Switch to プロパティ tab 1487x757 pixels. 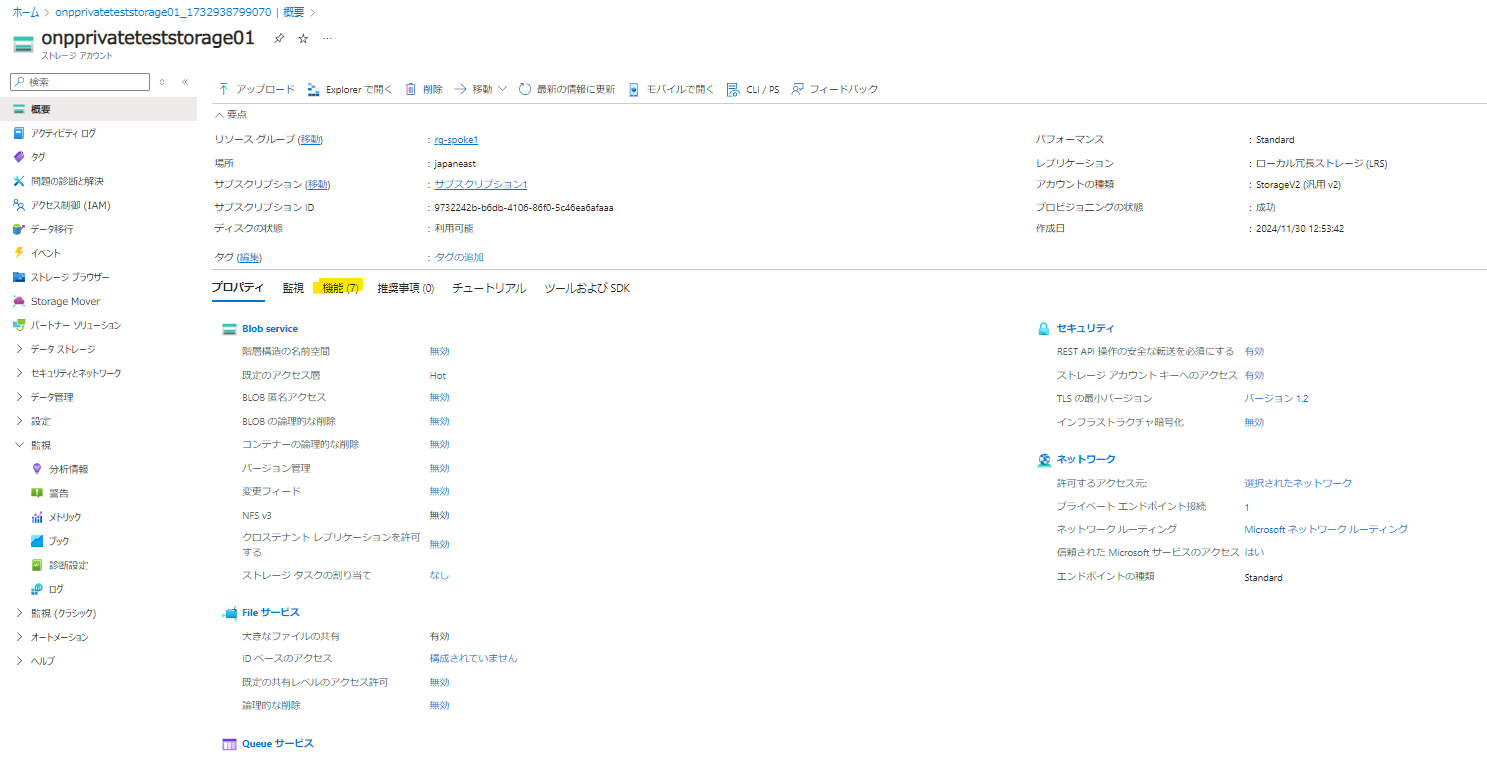238,288
